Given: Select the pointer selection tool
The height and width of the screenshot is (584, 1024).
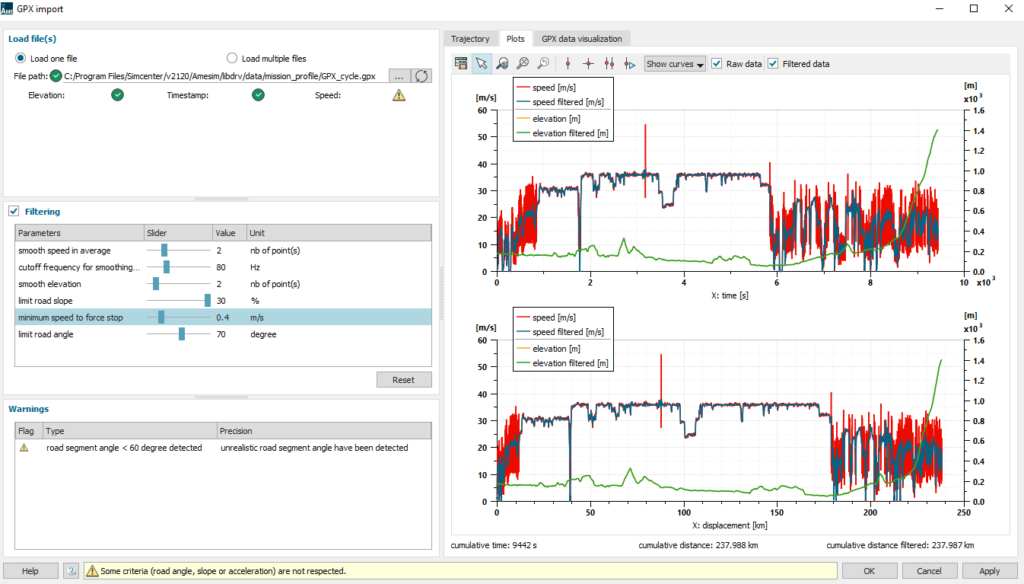Looking at the screenshot, I should coord(481,63).
